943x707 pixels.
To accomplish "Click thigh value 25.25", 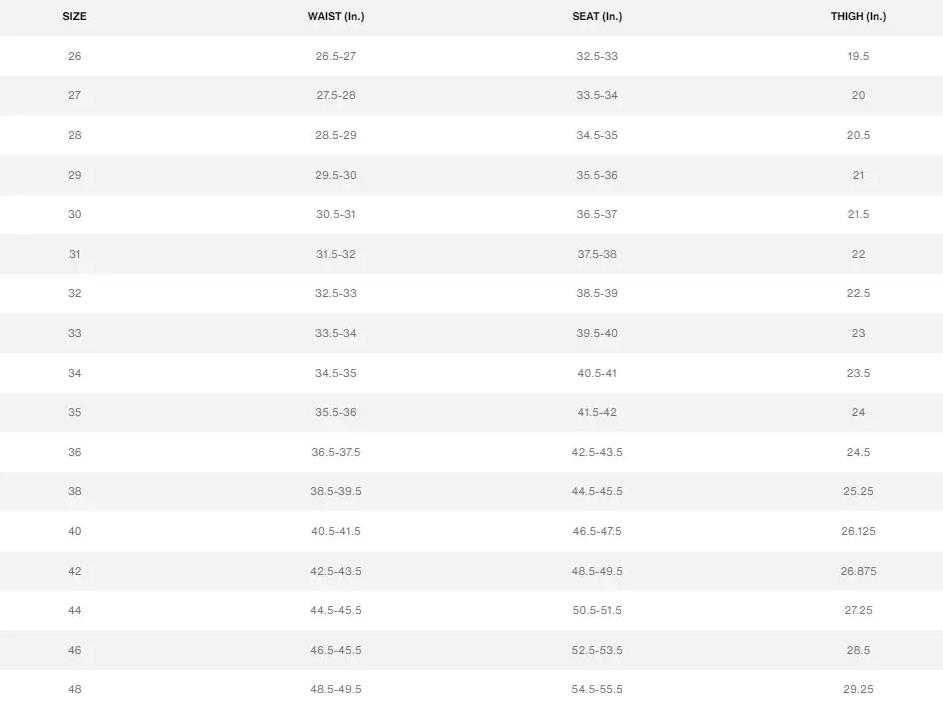I will point(858,491).
